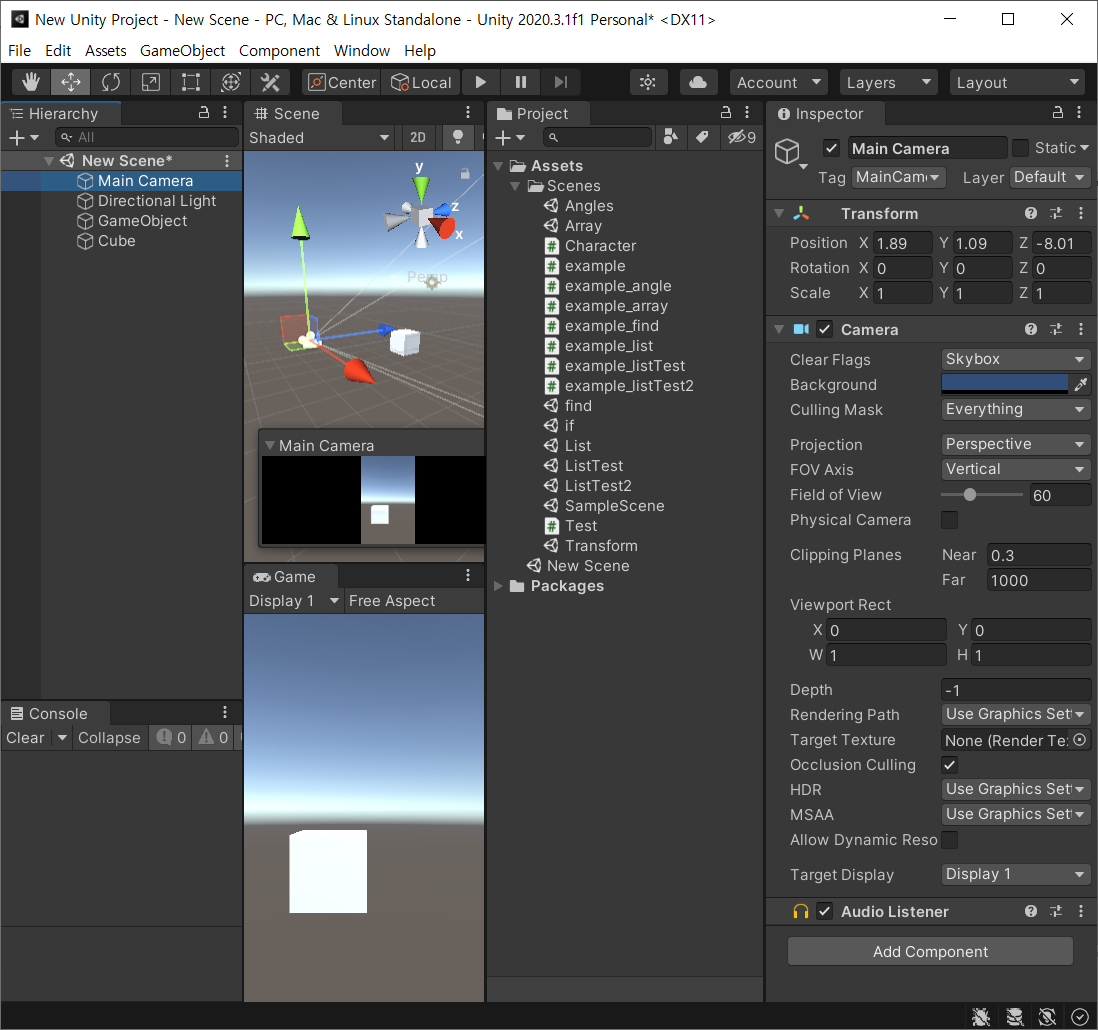
Task: Search by type icon in Project
Action: point(670,137)
